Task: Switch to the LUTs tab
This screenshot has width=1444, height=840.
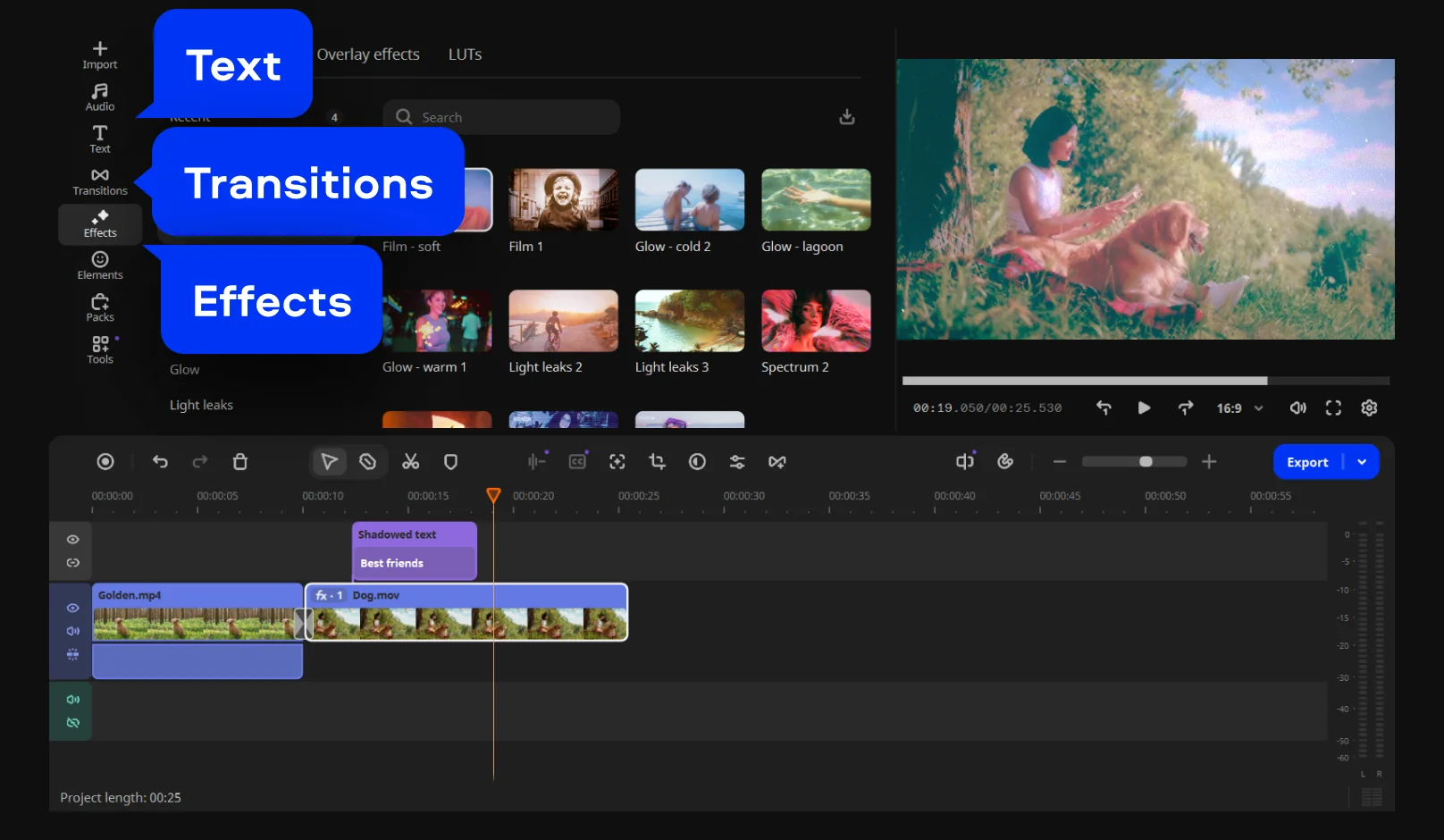Action: pyautogui.click(x=465, y=55)
